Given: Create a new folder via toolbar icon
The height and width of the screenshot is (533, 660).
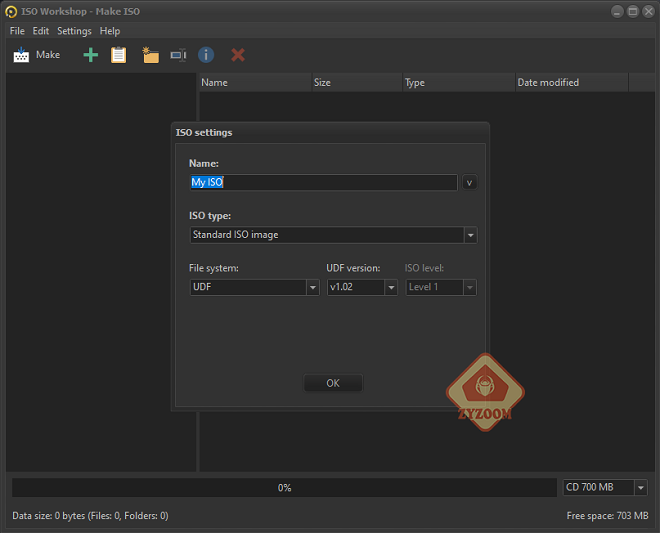Looking at the screenshot, I should (x=150, y=55).
